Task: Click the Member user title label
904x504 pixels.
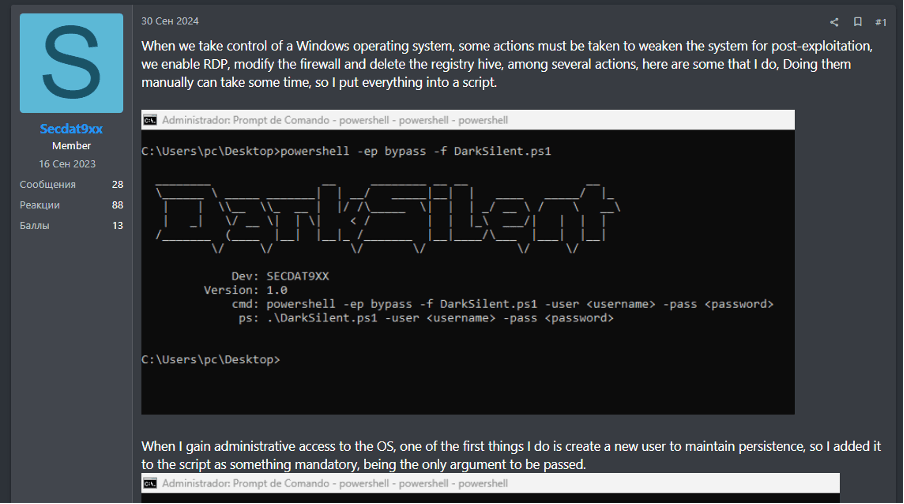Action: point(72,146)
